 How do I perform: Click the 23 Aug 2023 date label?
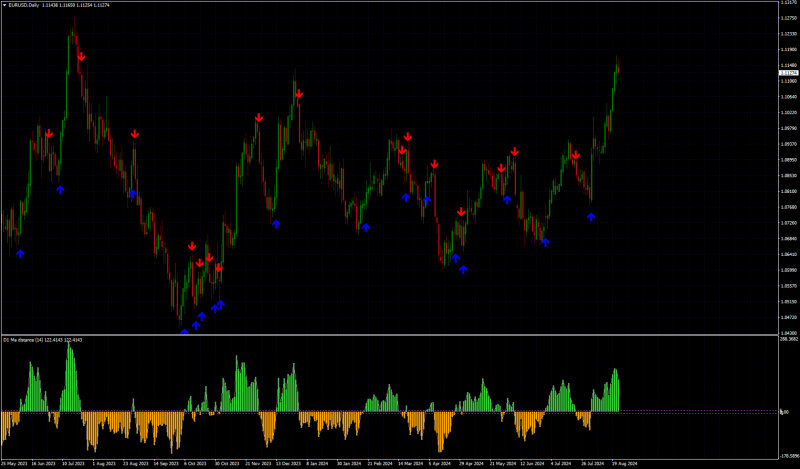click(x=135, y=464)
